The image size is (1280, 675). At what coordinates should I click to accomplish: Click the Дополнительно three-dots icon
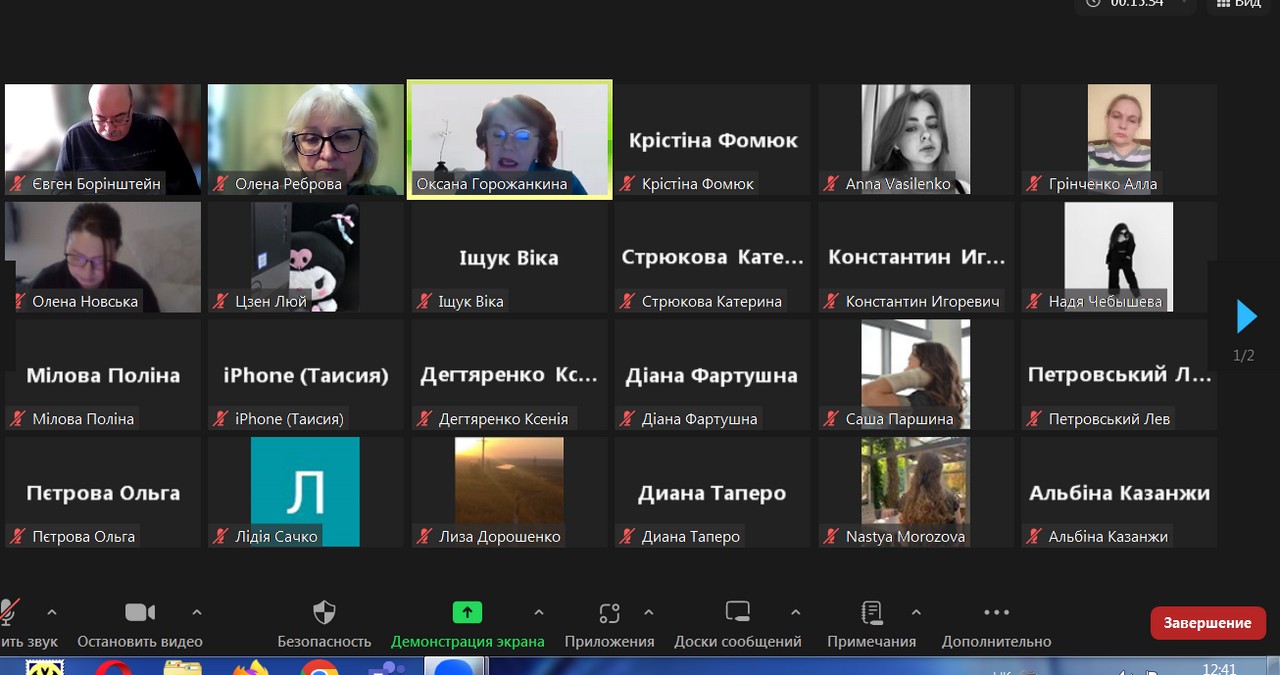pyautogui.click(x=996, y=612)
